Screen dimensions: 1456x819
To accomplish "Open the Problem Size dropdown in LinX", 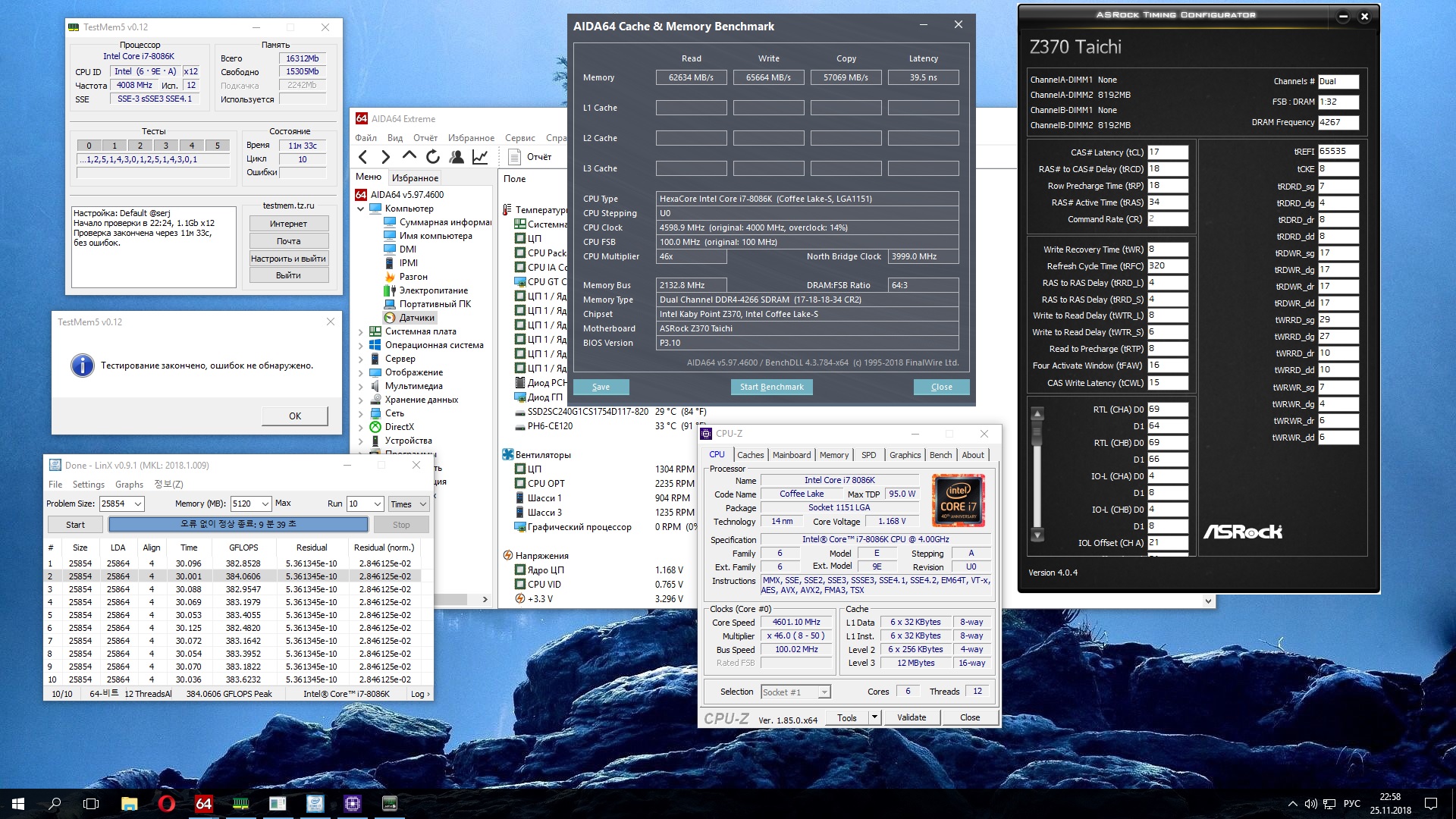I will pos(138,504).
